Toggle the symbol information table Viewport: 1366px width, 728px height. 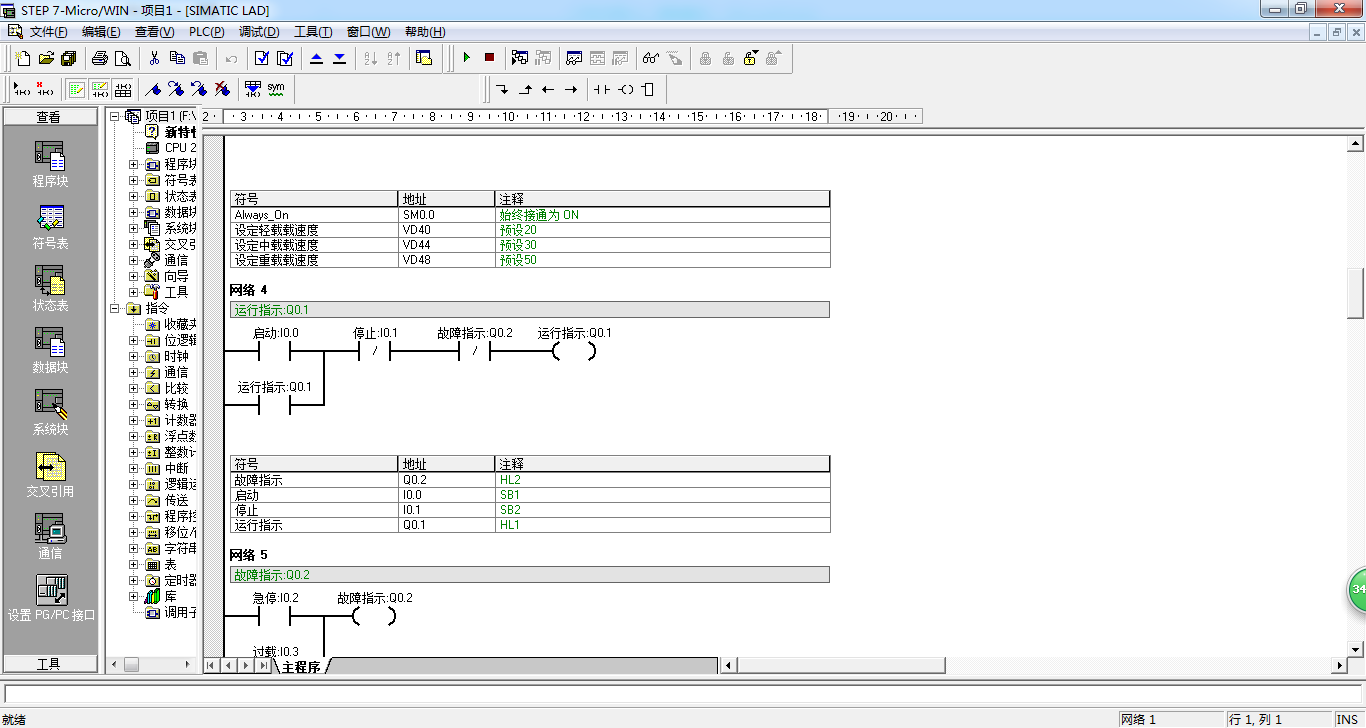(x=123, y=90)
